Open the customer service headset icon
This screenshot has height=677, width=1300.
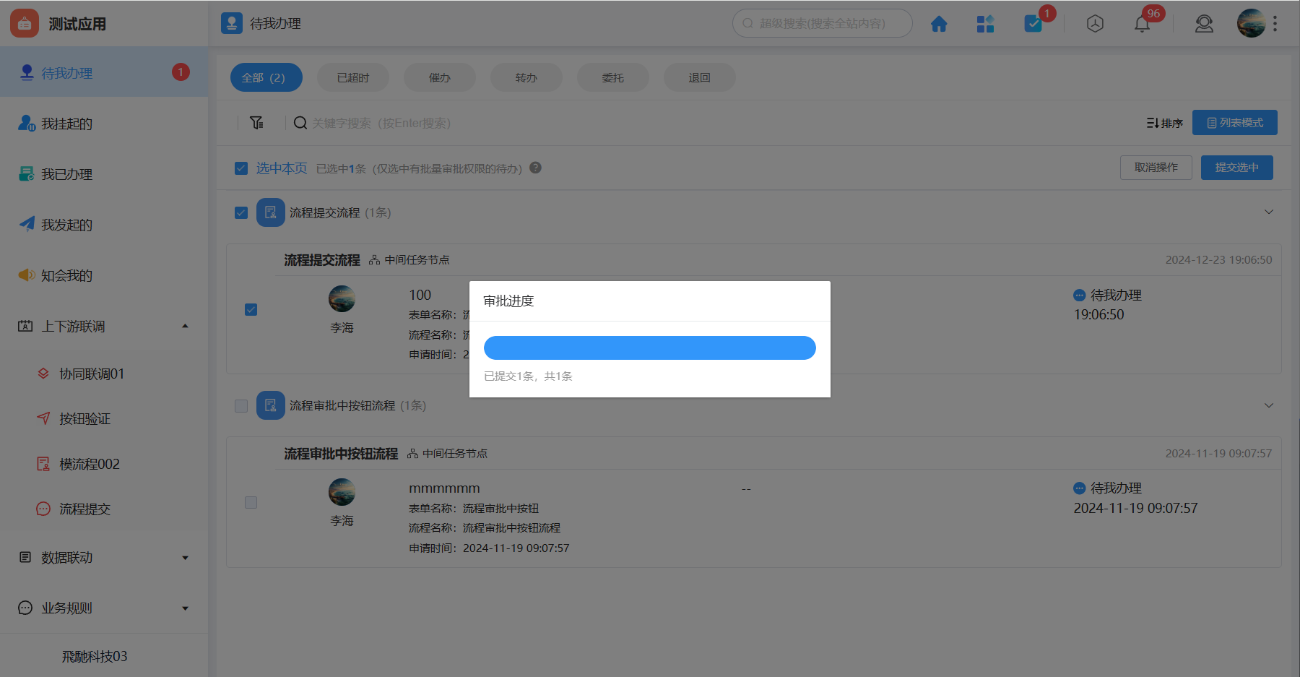(1203, 22)
